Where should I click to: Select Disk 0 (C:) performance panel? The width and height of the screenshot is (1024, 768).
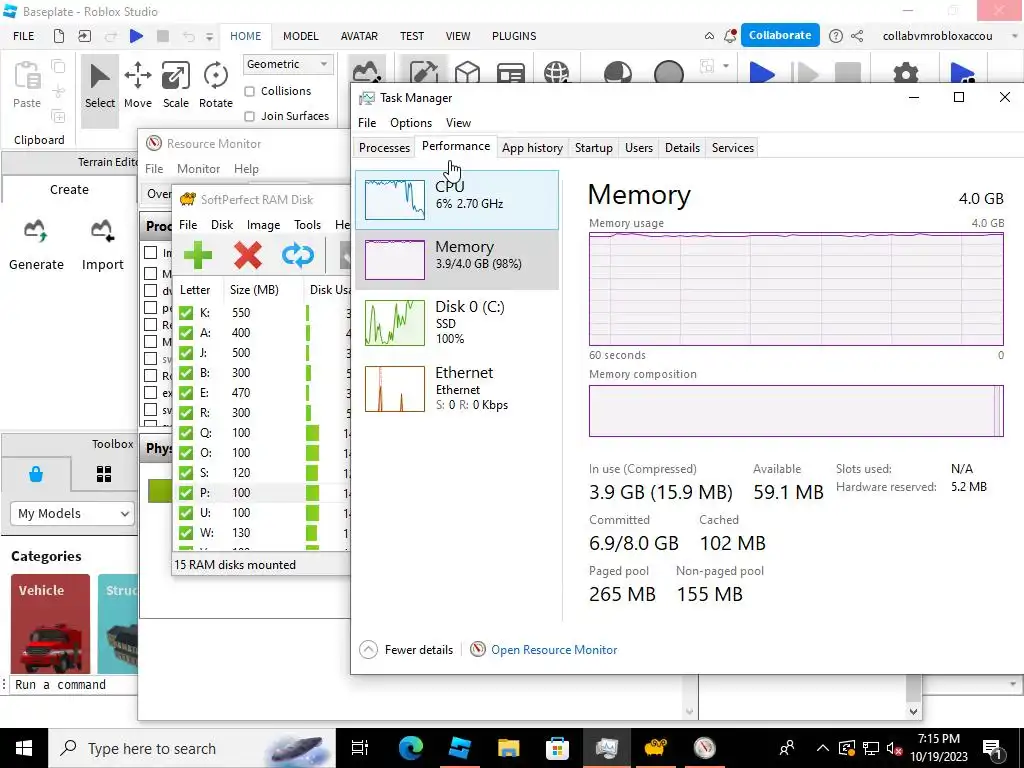tap(456, 323)
